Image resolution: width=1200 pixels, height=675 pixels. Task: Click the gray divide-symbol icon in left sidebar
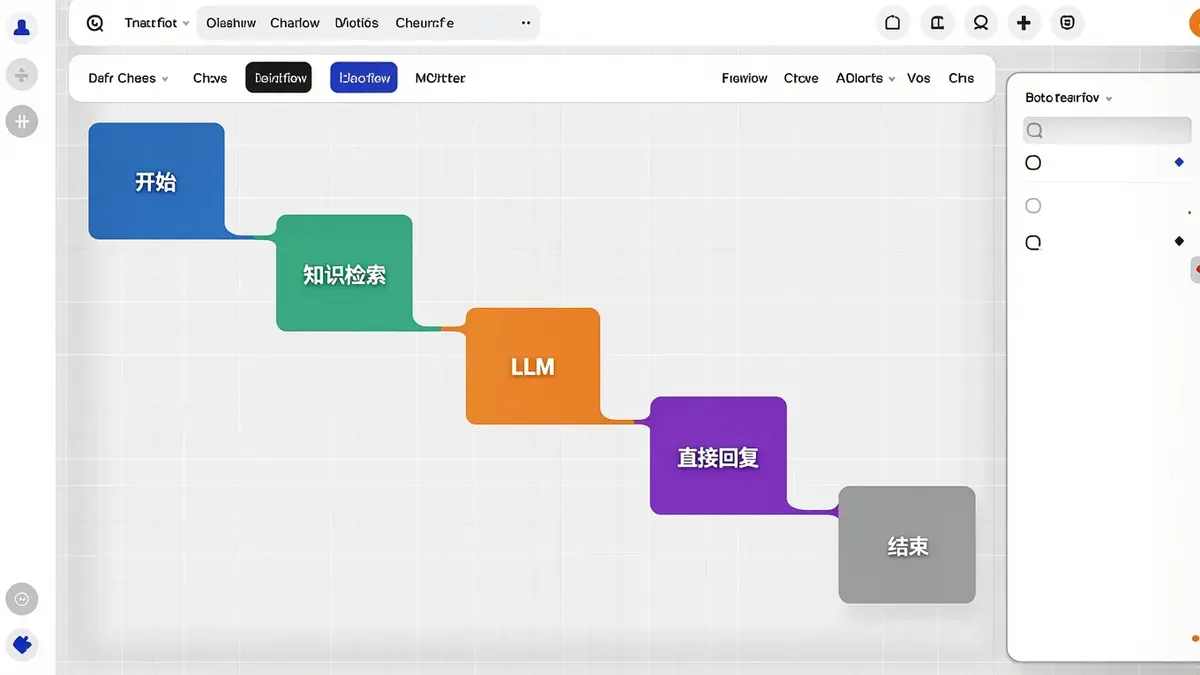(x=21, y=74)
